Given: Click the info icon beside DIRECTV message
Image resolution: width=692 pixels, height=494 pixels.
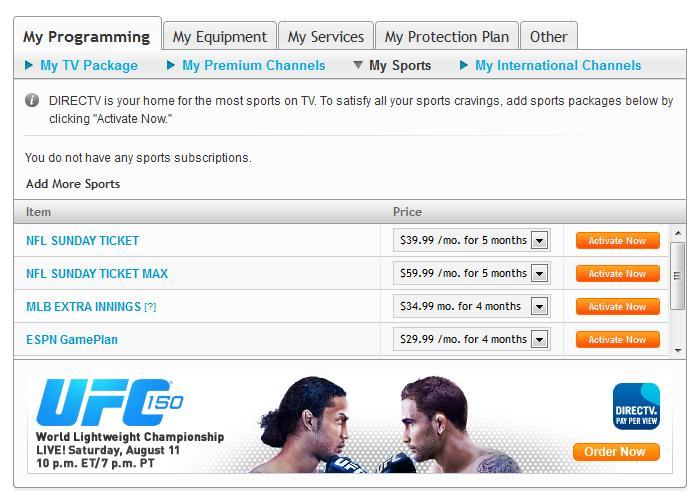Looking at the screenshot, I should pyautogui.click(x=32, y=101).
